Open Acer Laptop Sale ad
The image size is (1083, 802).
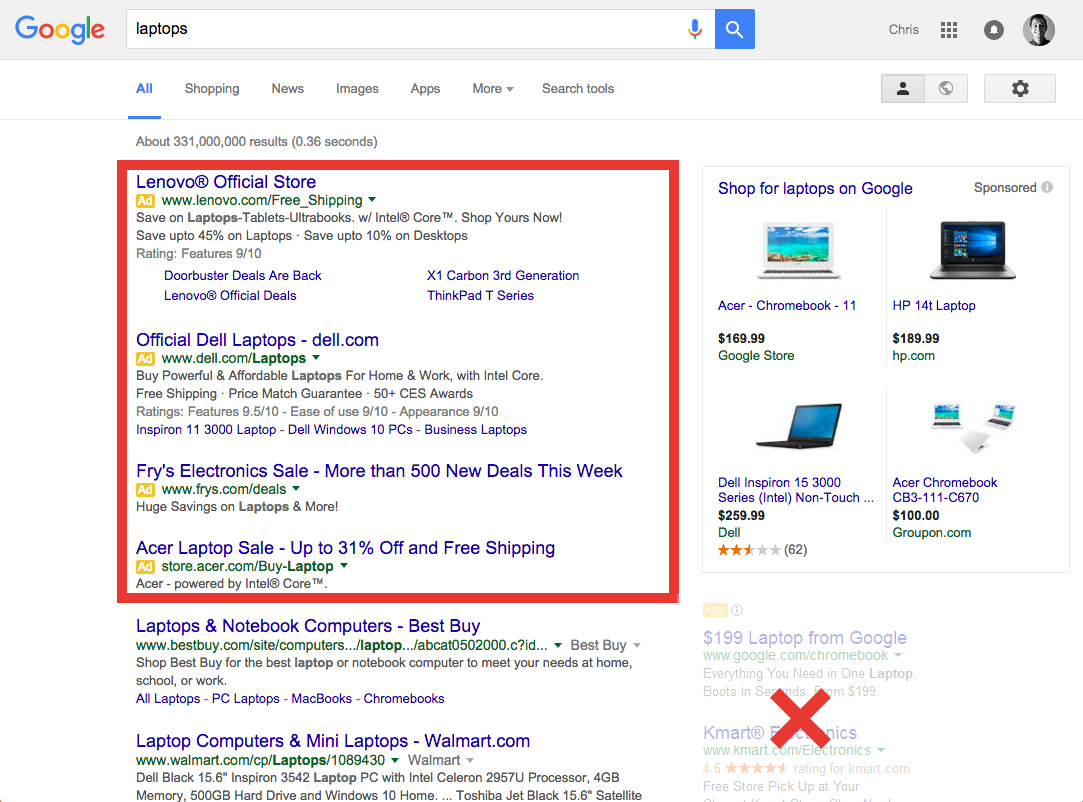point(345,548)
